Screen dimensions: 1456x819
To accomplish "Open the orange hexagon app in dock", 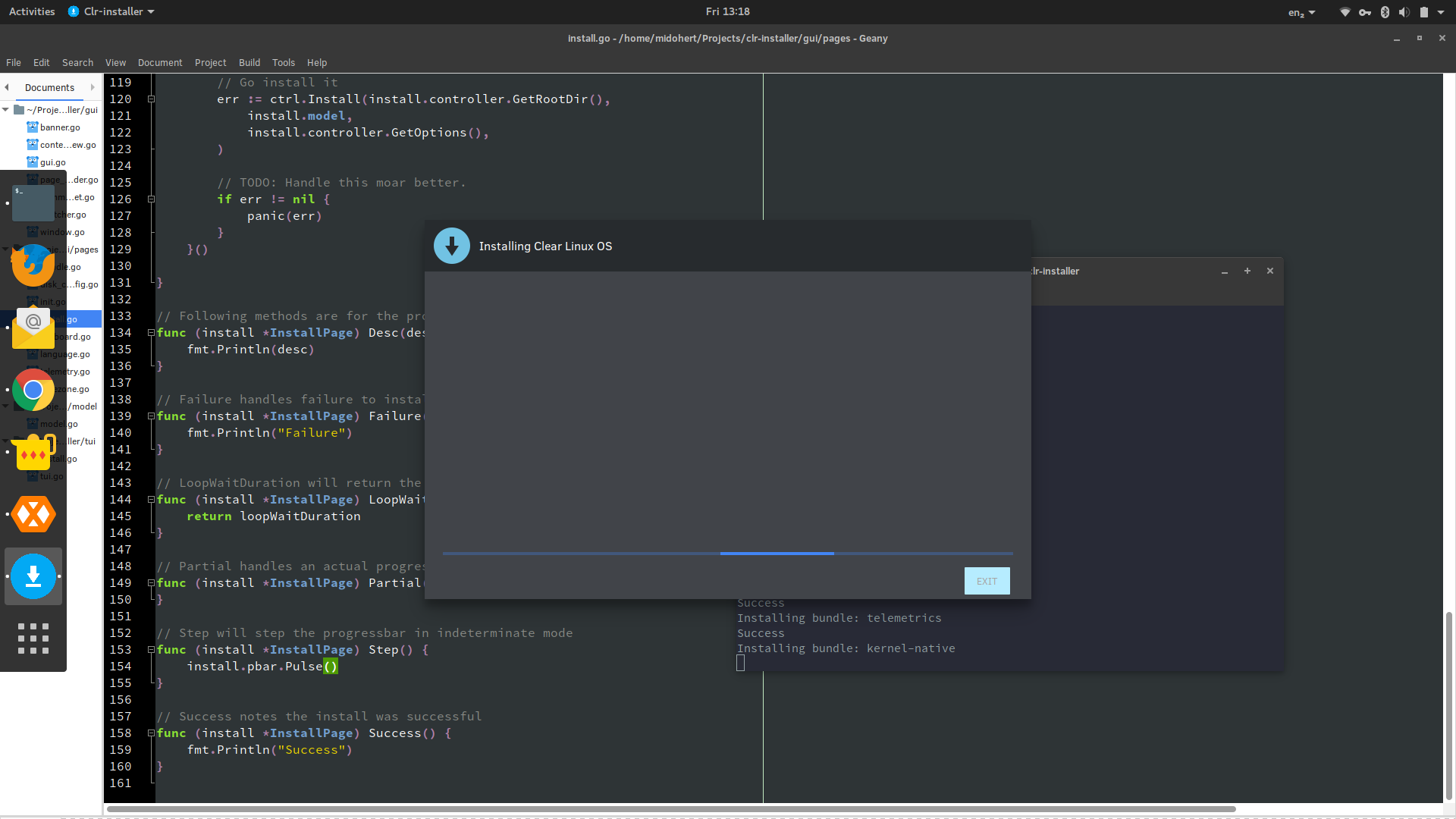I will (33, 514).
